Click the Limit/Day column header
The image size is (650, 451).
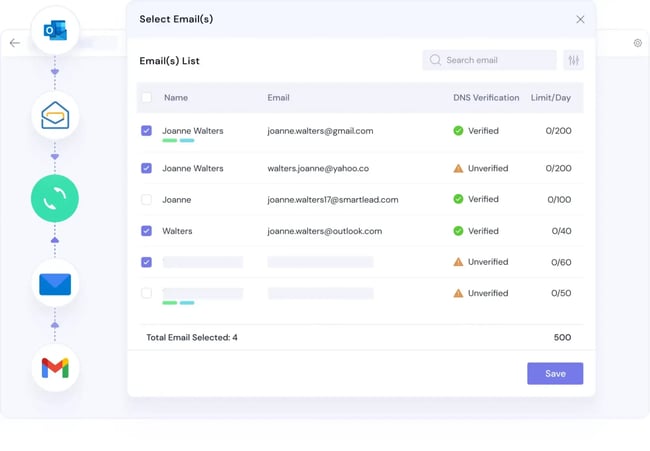551,98
